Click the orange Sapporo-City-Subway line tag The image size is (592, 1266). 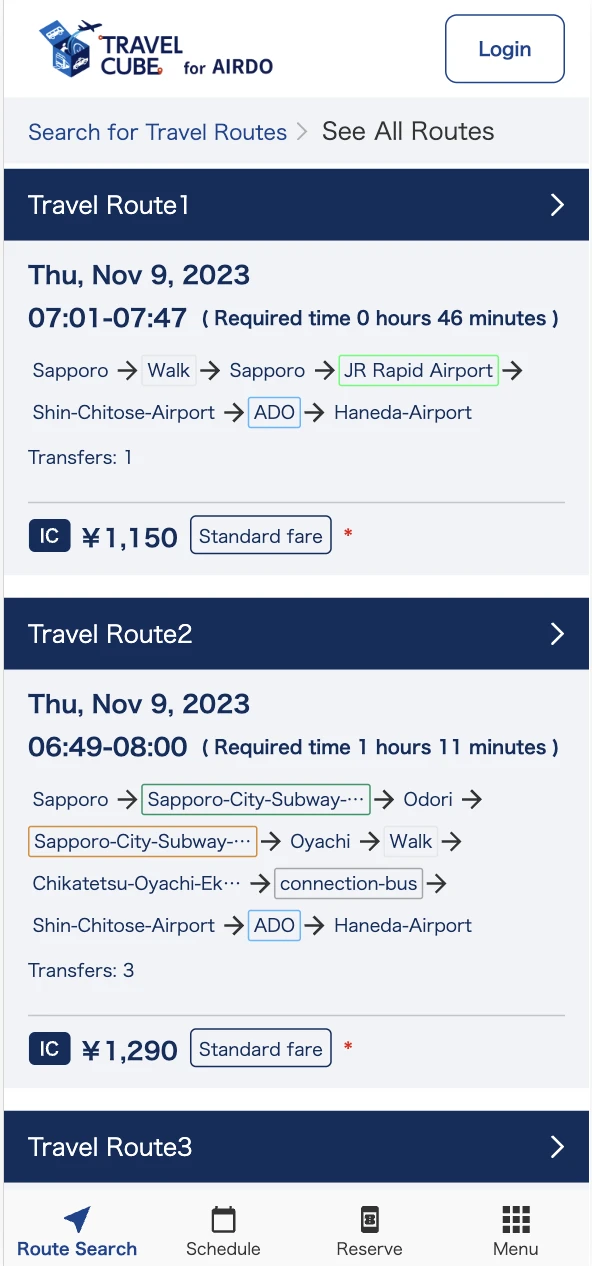point(142,841)
